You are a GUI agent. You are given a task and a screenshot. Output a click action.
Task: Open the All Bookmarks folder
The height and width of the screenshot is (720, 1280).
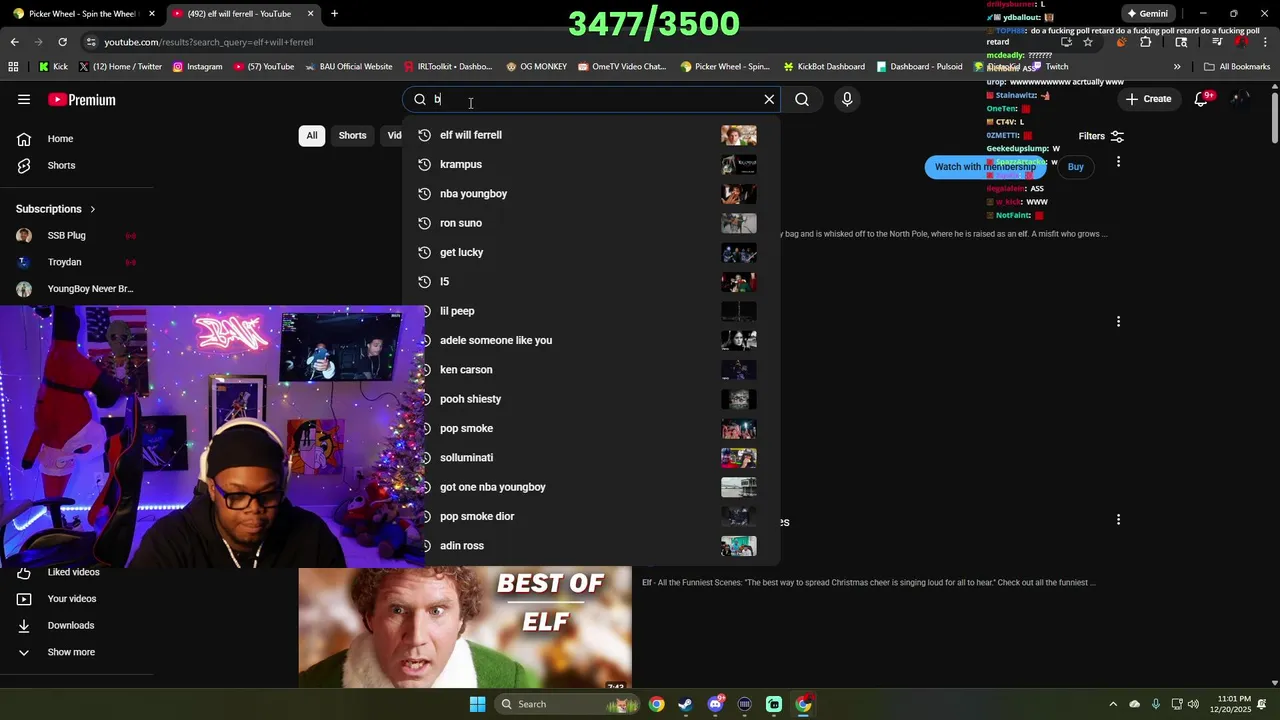(x=1237, y=67)
